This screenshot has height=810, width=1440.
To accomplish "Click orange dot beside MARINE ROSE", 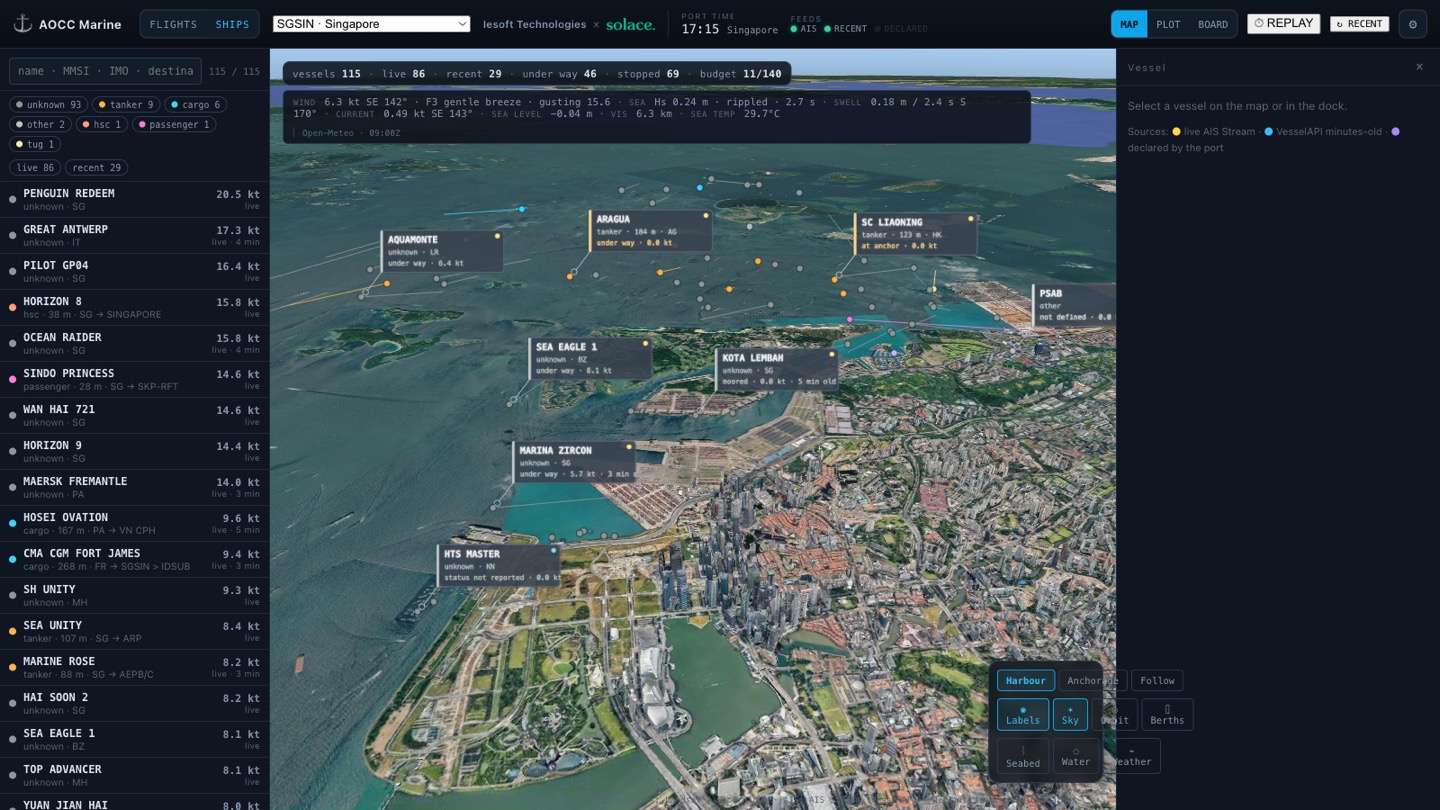I will pos(12,668).
